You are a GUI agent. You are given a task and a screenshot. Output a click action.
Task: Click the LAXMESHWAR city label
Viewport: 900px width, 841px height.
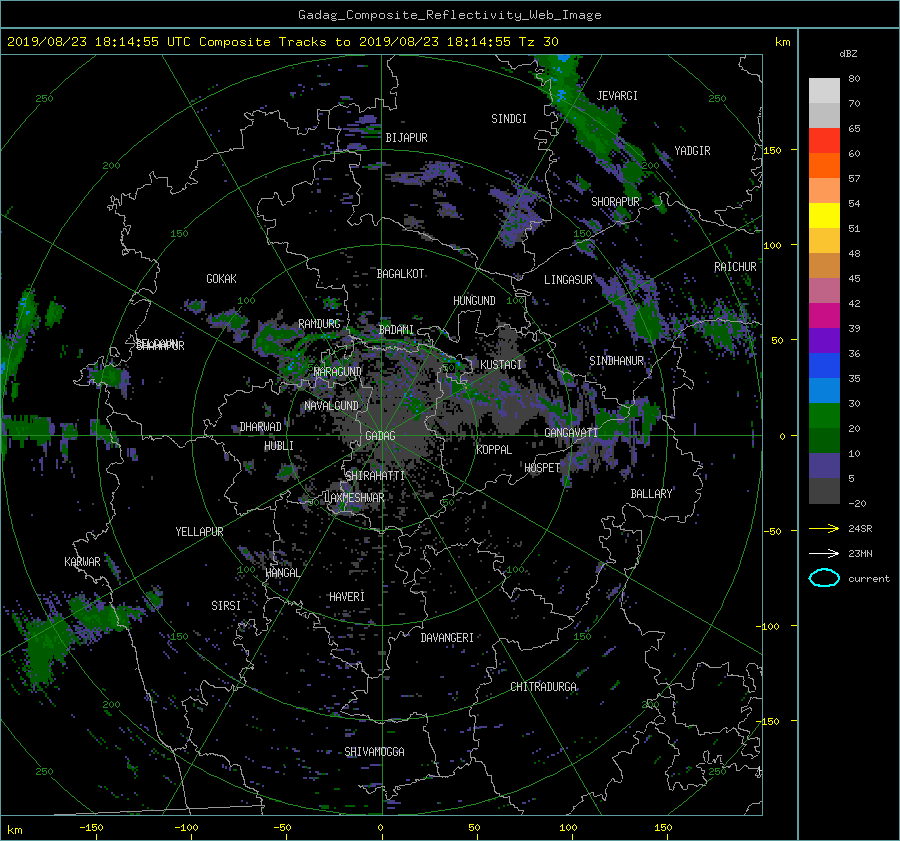click(354, 498)
